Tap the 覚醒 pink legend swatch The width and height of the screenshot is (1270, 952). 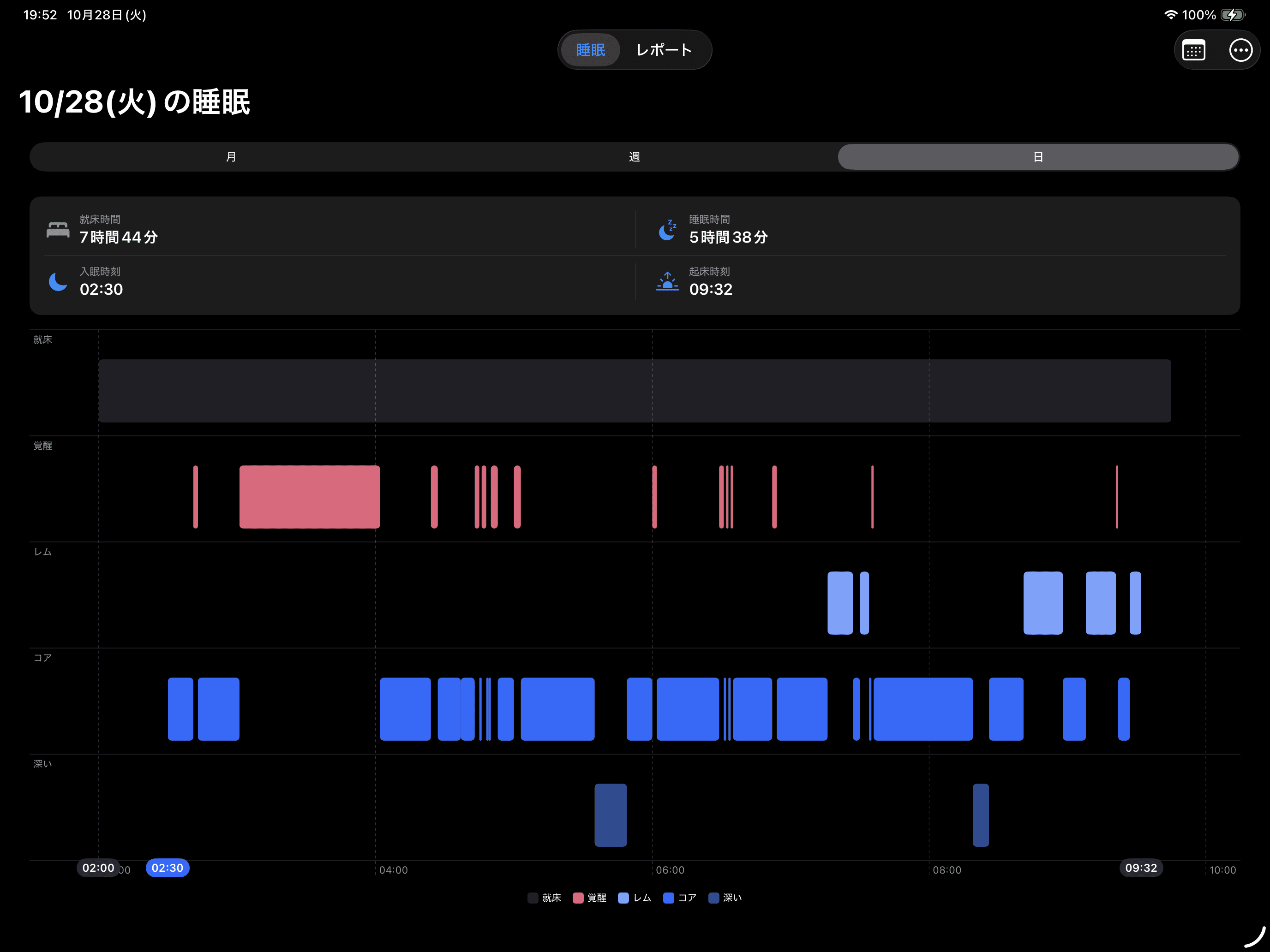[x=578, y=898]
